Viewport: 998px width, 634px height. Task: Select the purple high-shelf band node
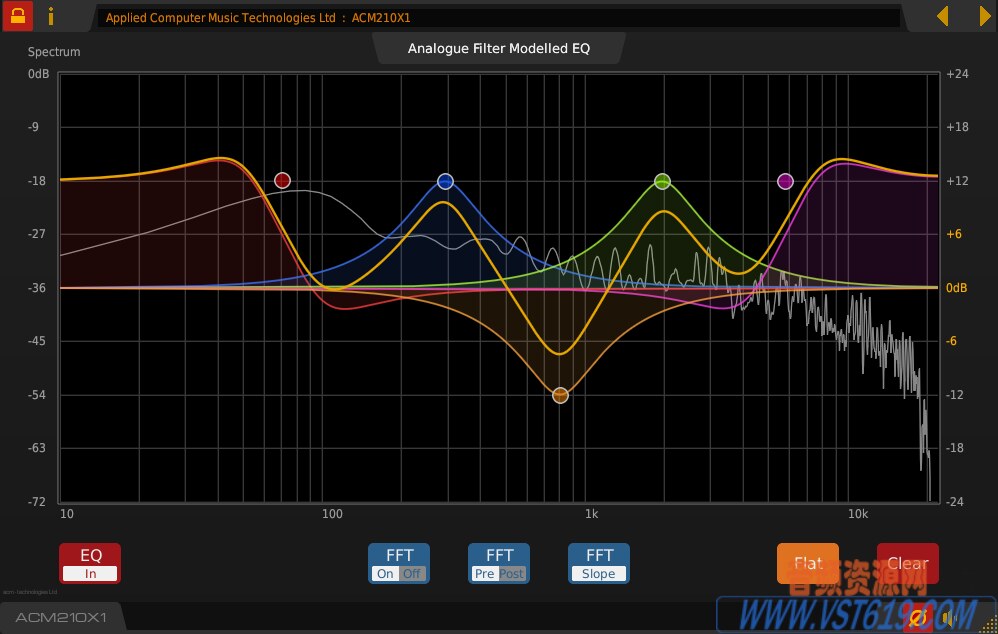[785, 181]
